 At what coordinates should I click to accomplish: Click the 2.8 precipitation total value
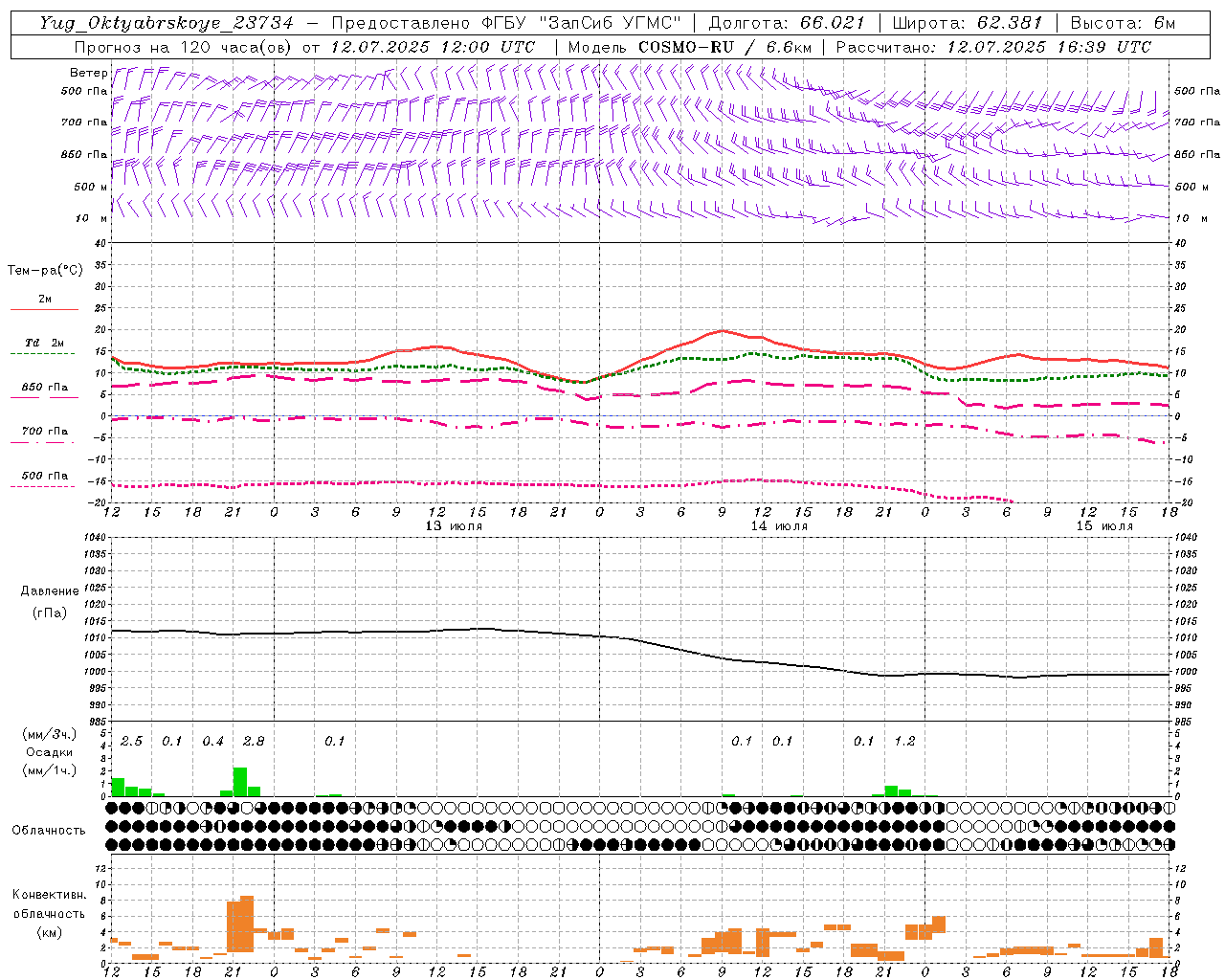tap(254, 741)
